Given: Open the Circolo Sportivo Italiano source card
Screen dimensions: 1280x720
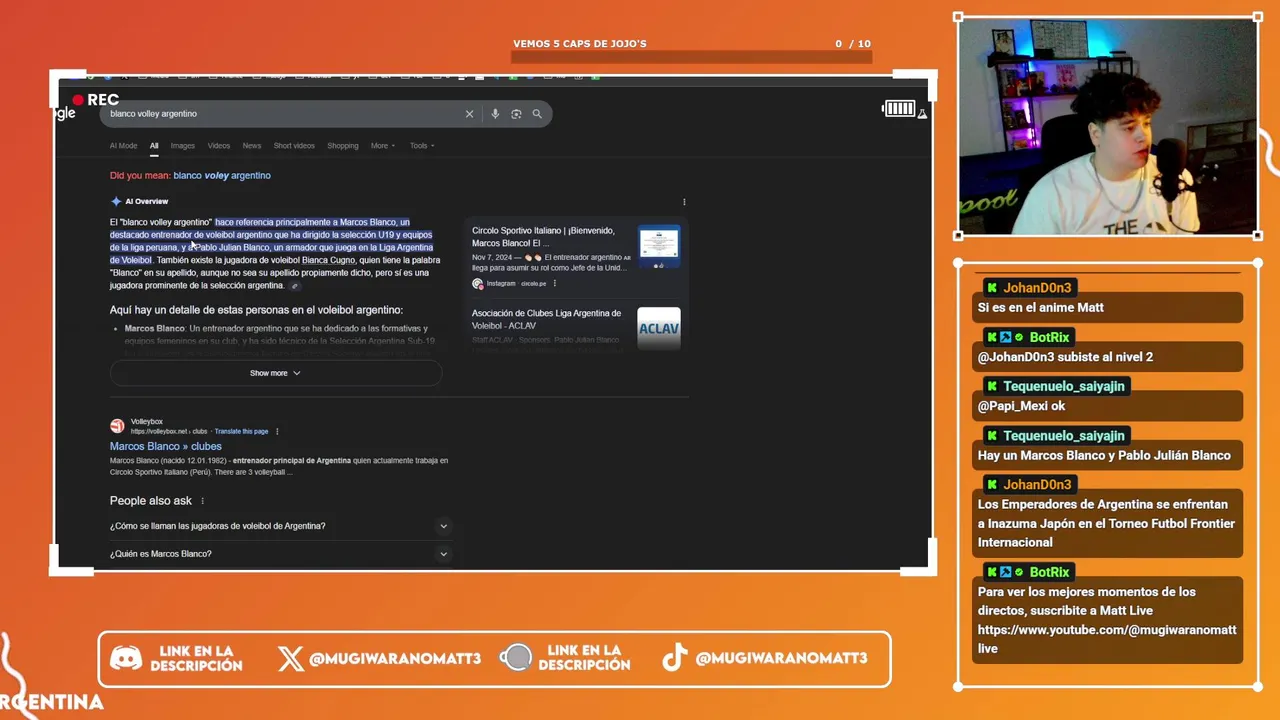Looking at the screenshot, I should point(576,258).
